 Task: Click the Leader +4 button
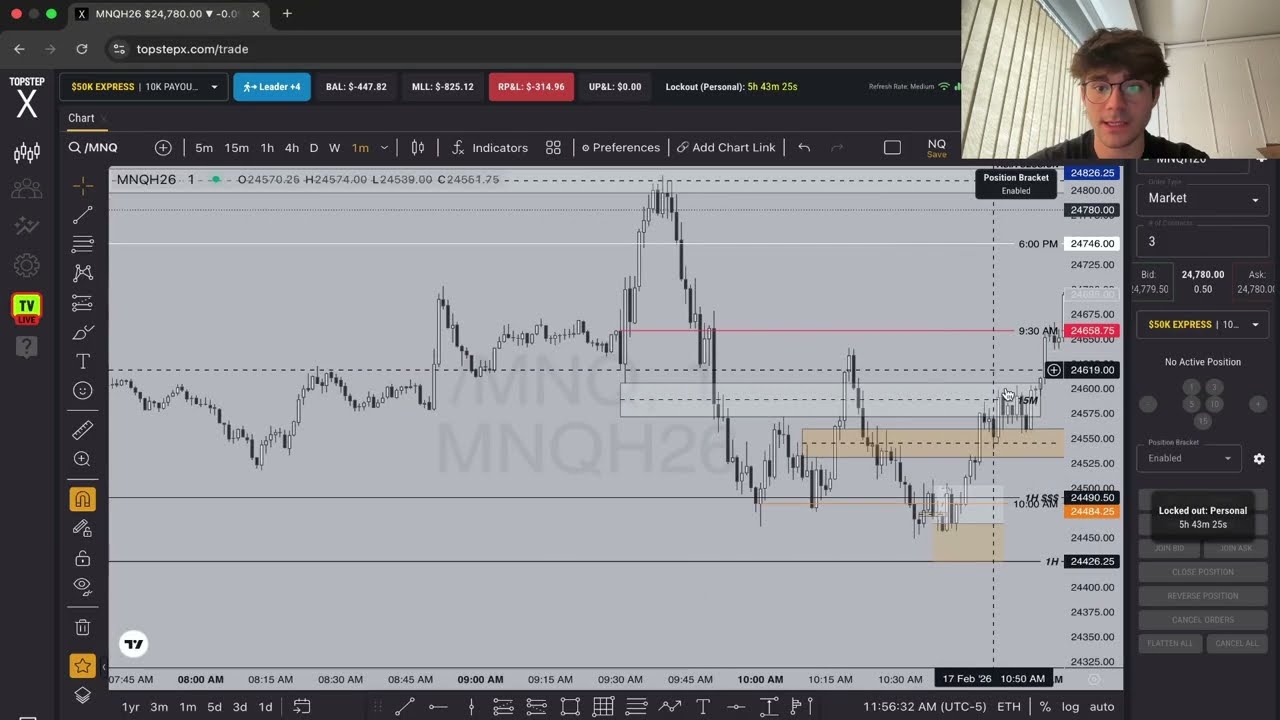[272, 87]
